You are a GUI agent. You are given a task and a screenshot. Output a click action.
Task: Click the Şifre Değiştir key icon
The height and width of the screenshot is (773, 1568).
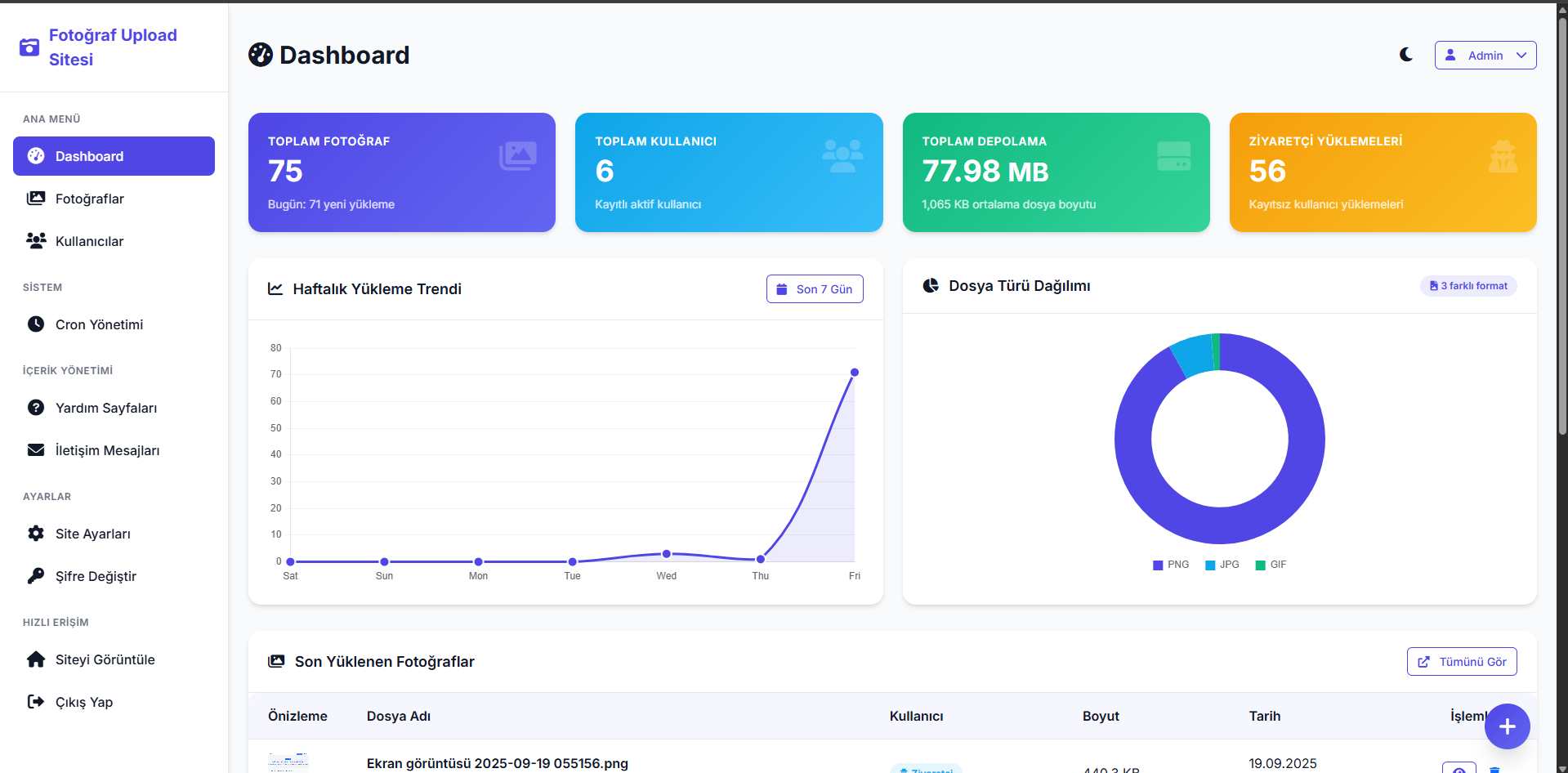click(36, 576)
